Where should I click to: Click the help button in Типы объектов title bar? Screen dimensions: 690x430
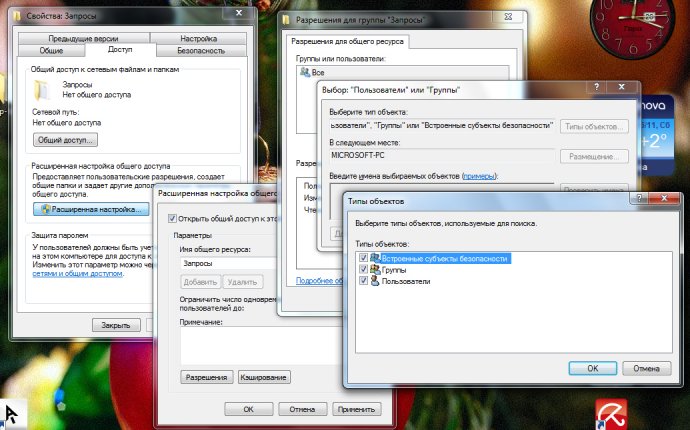(x=640, y=198)
